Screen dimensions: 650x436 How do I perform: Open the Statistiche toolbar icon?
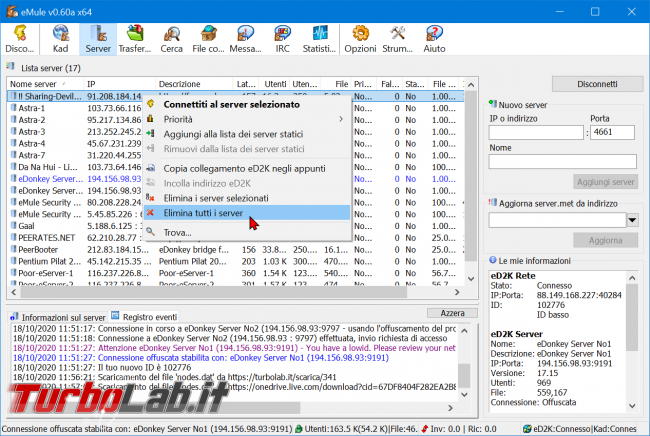click(319, 34)
